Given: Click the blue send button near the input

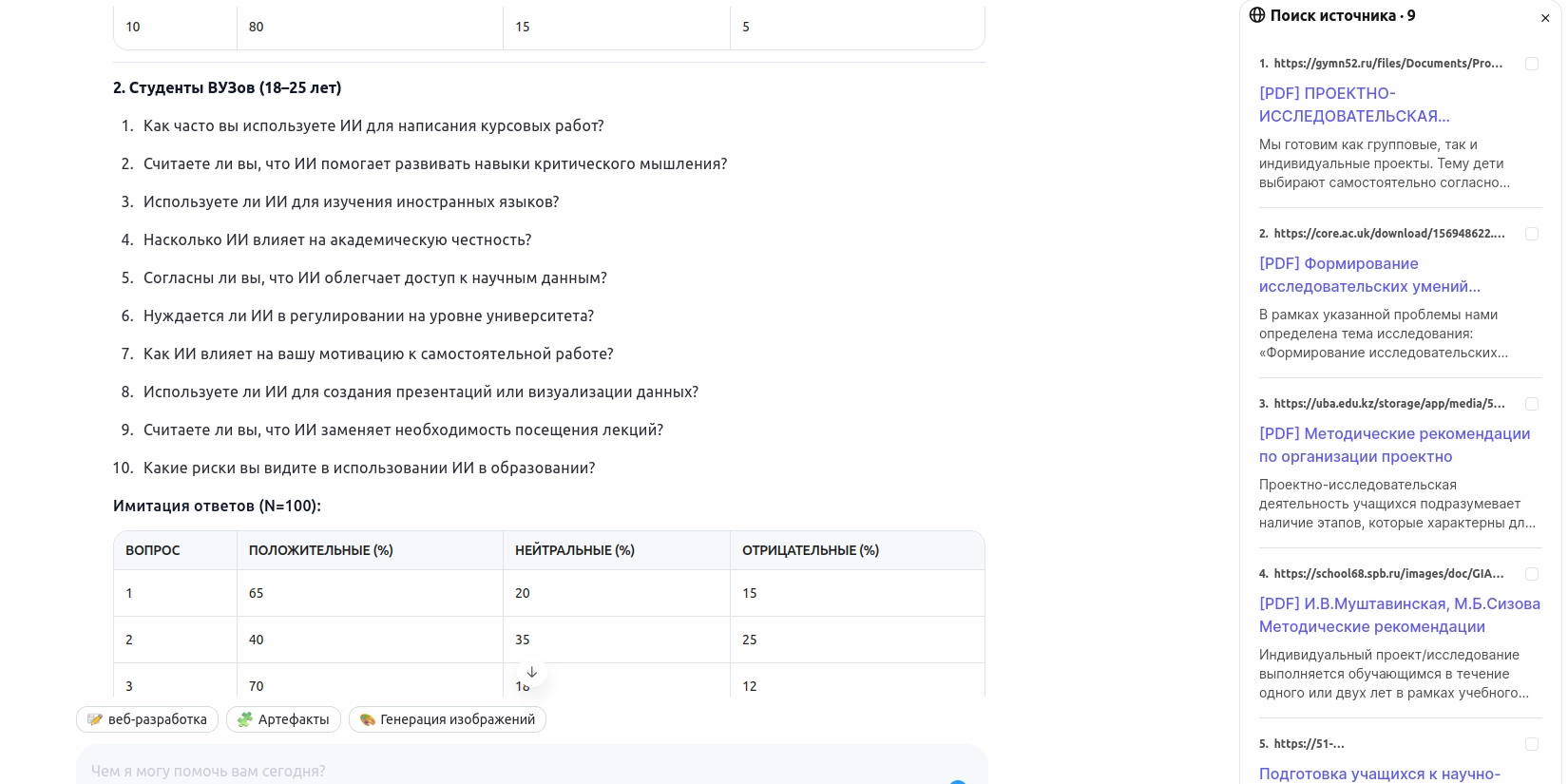Looking at the screenshot, I should click(958, 783).
